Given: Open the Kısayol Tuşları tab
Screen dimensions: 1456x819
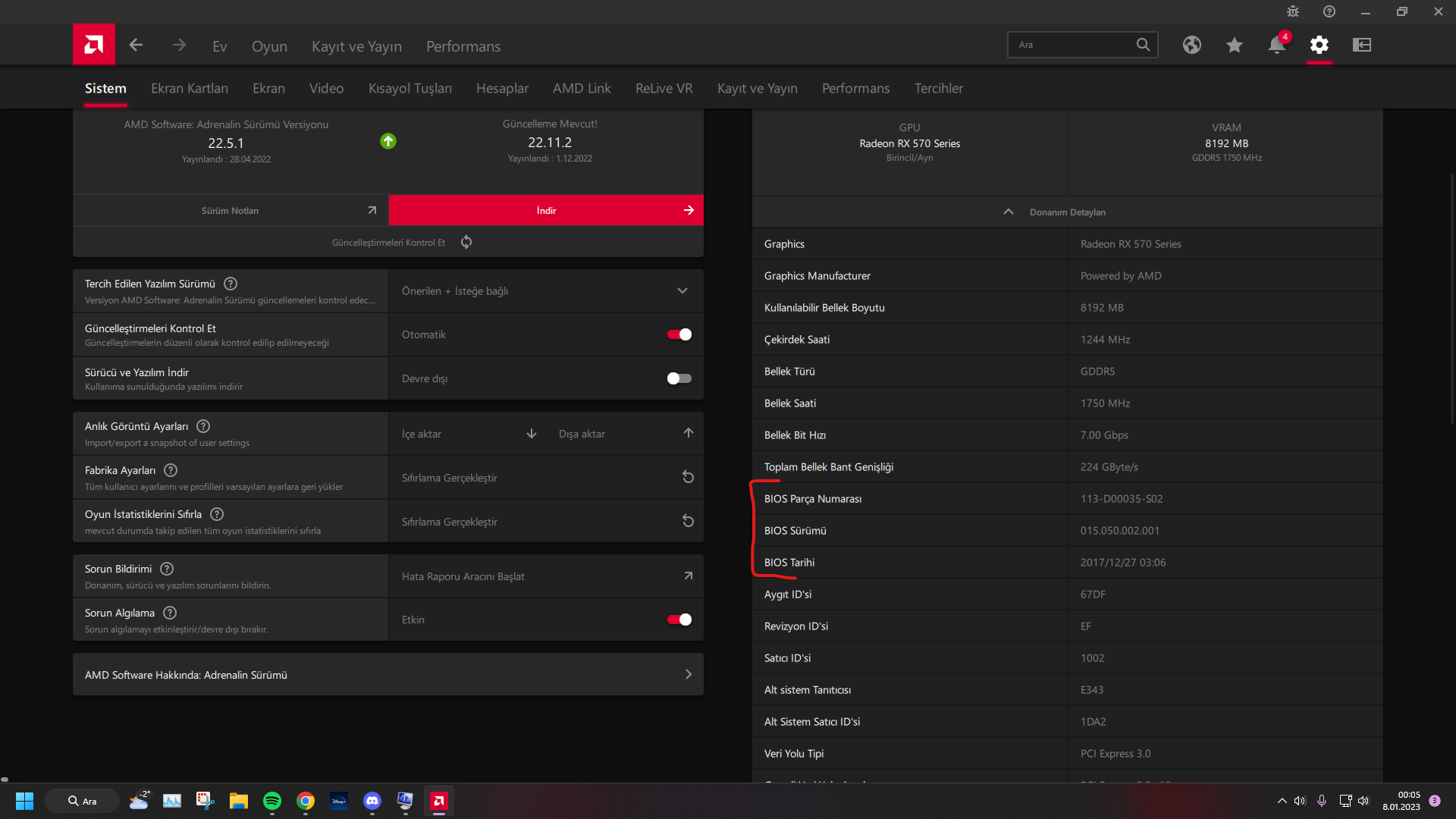Looking at the screenshot, I should pyautogui.click(x=409, y=88).
